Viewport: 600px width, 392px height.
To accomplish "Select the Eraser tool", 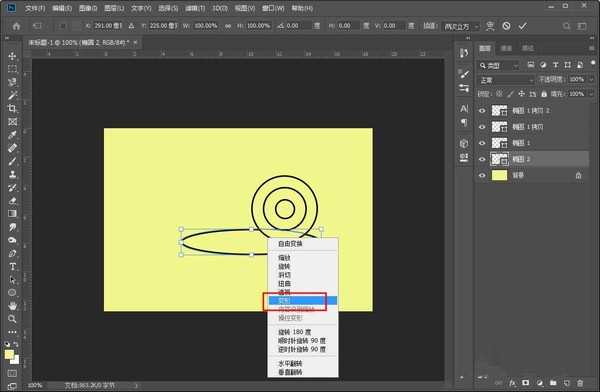I will click(12, 201).
